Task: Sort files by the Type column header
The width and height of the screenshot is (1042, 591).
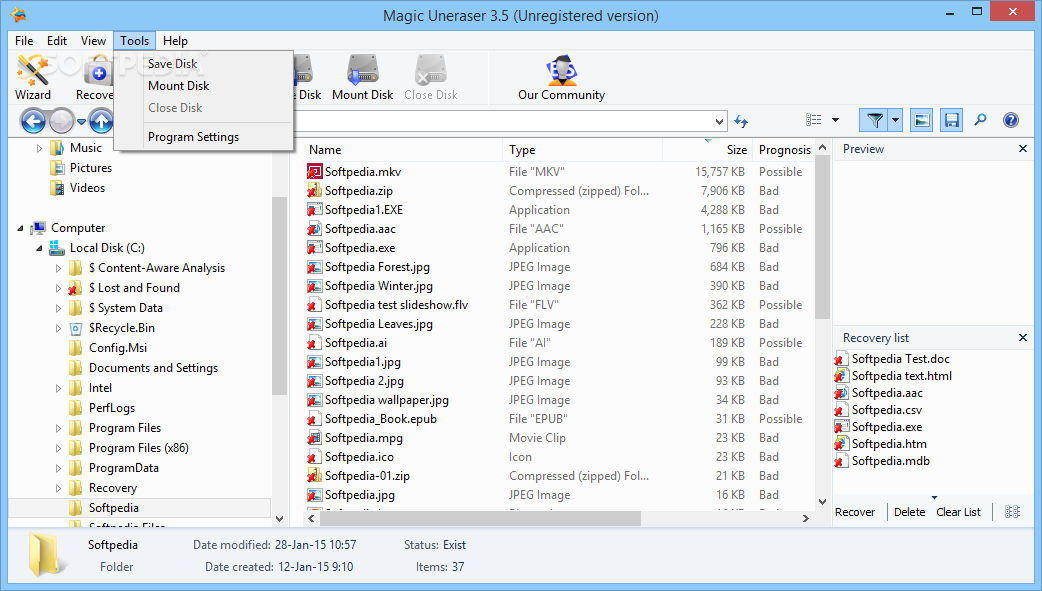Action: pos(582,150)
